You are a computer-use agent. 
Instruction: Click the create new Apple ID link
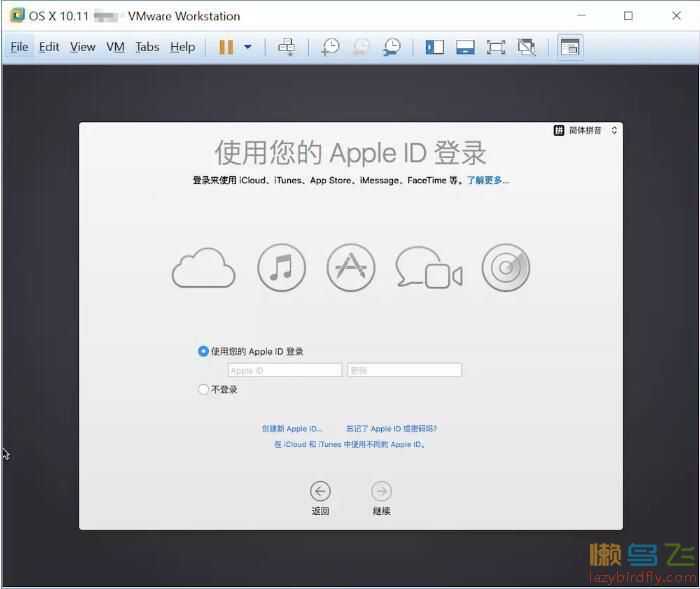pos(292,429)
